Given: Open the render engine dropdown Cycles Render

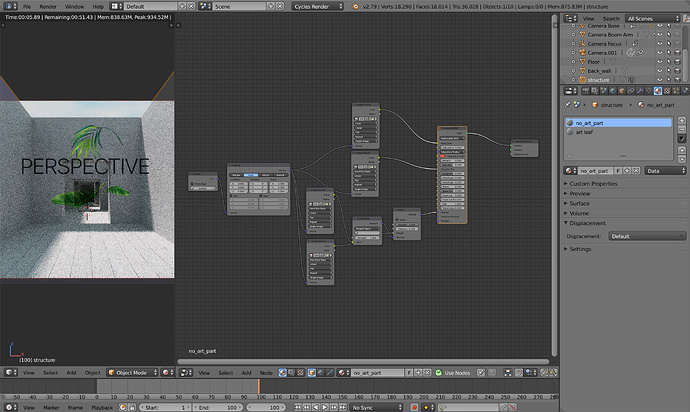Looking at the screenshot, I should (318, 7).
